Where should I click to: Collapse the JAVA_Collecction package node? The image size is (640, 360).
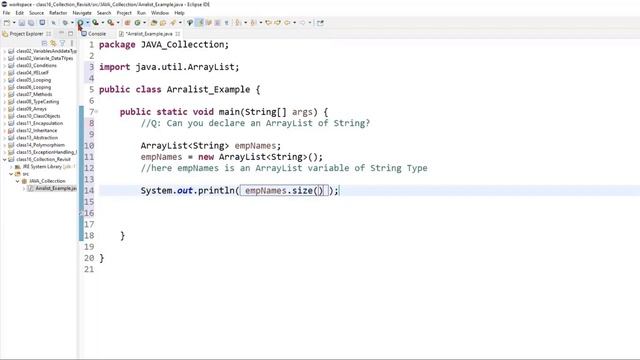[x=18, y=181]
